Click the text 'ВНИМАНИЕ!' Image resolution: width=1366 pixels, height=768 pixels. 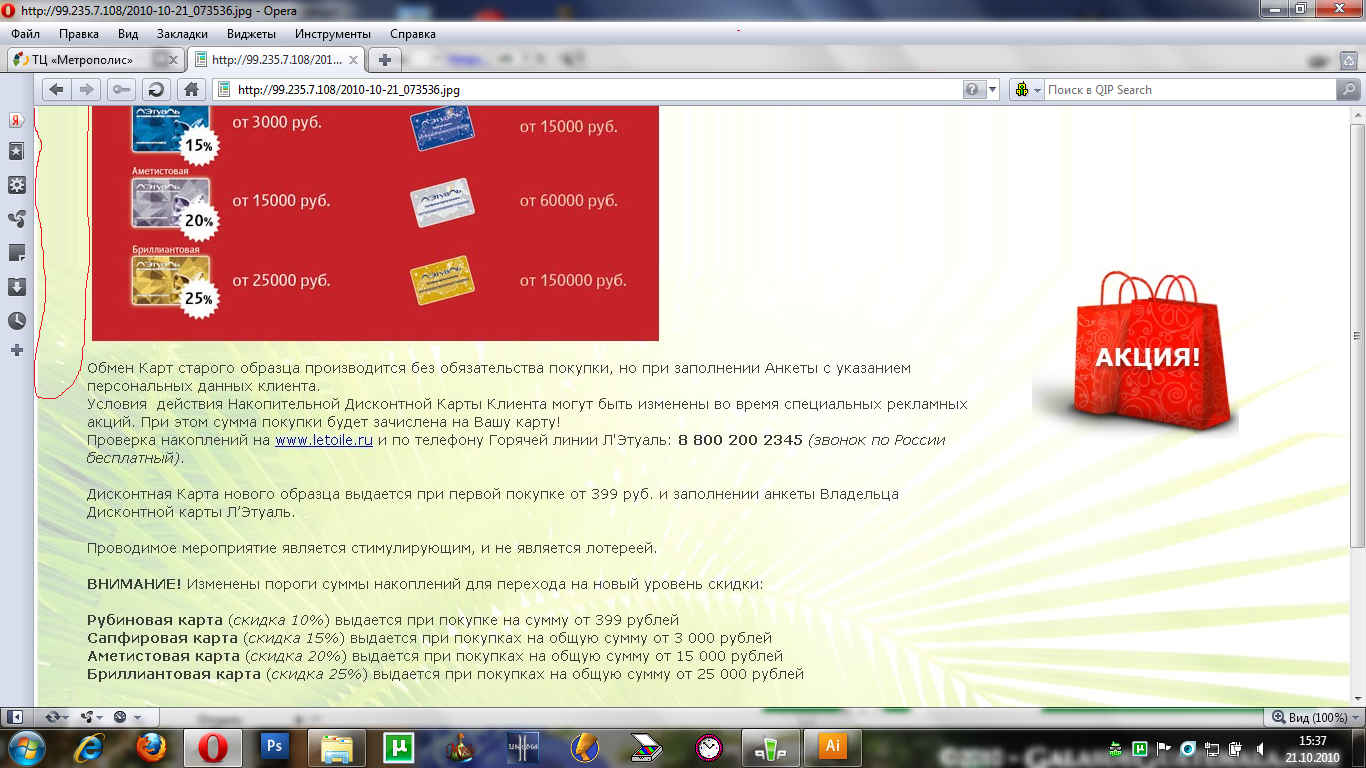tap(134, 584)
